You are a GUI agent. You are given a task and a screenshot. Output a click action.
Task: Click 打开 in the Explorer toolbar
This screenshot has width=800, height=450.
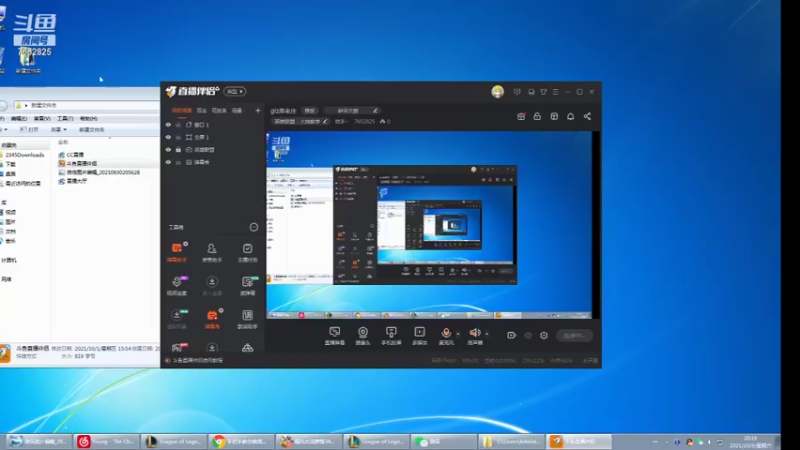tap(29, 130)
